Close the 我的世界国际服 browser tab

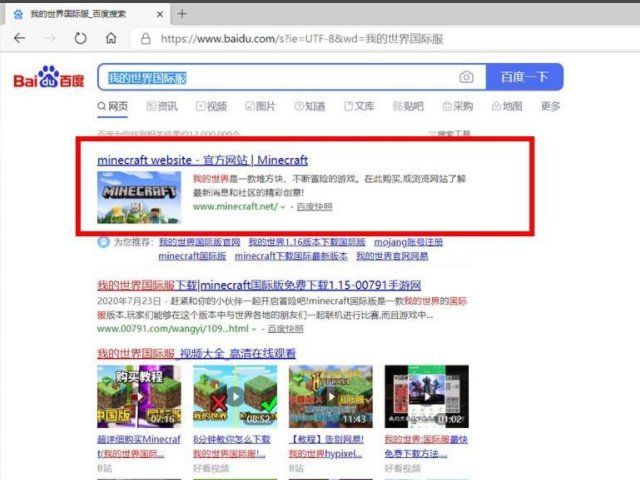(160, 14)
